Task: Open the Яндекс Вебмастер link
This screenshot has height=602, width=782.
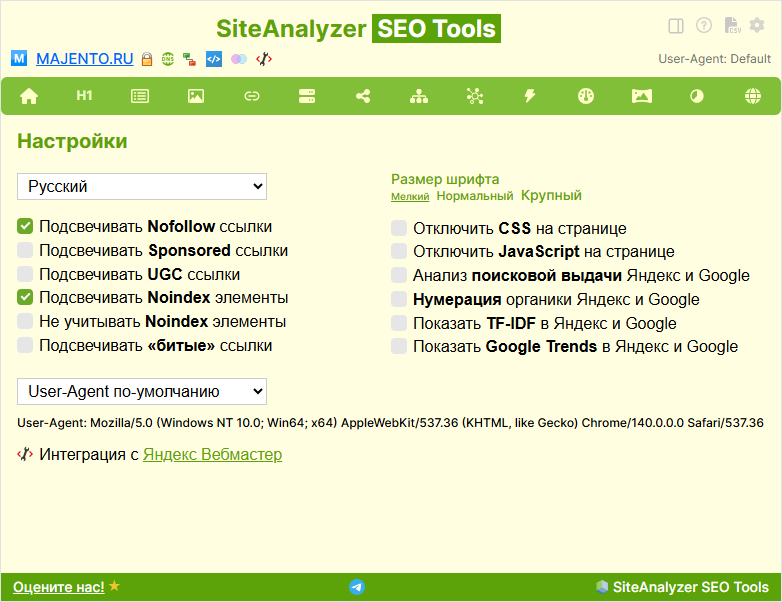Action: pyautogui.click(x=212, y=455)
